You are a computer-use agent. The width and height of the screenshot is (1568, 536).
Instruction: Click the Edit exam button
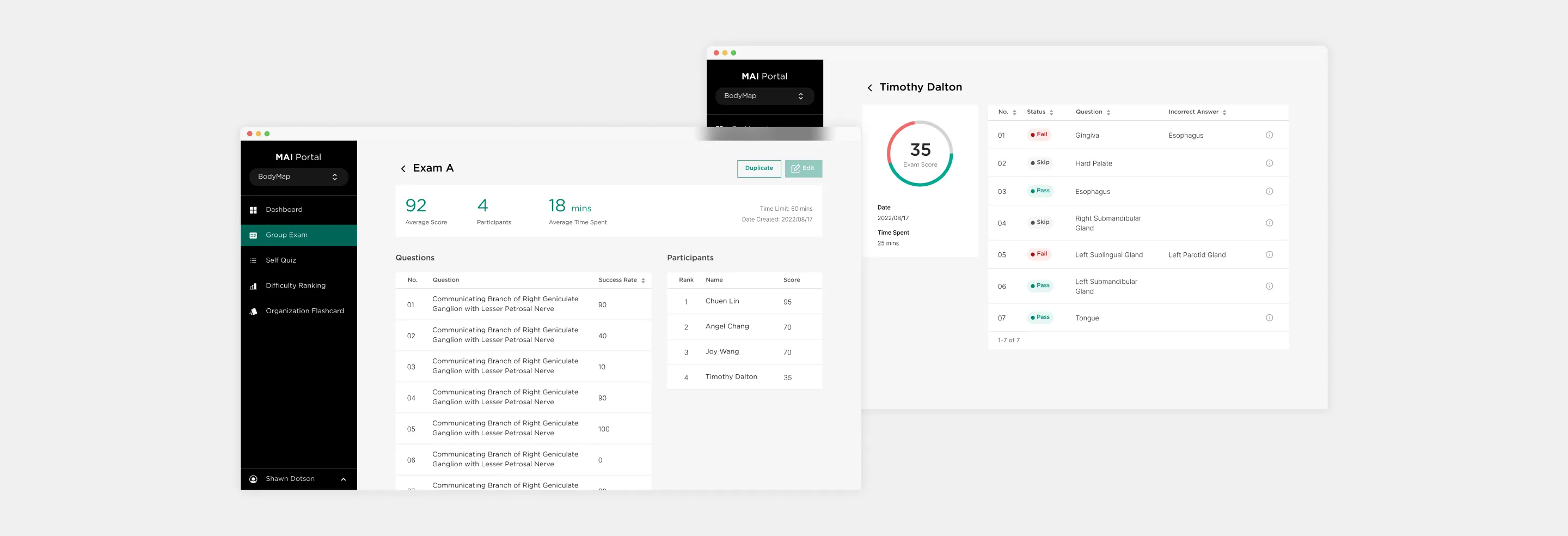tap(803, 169)
